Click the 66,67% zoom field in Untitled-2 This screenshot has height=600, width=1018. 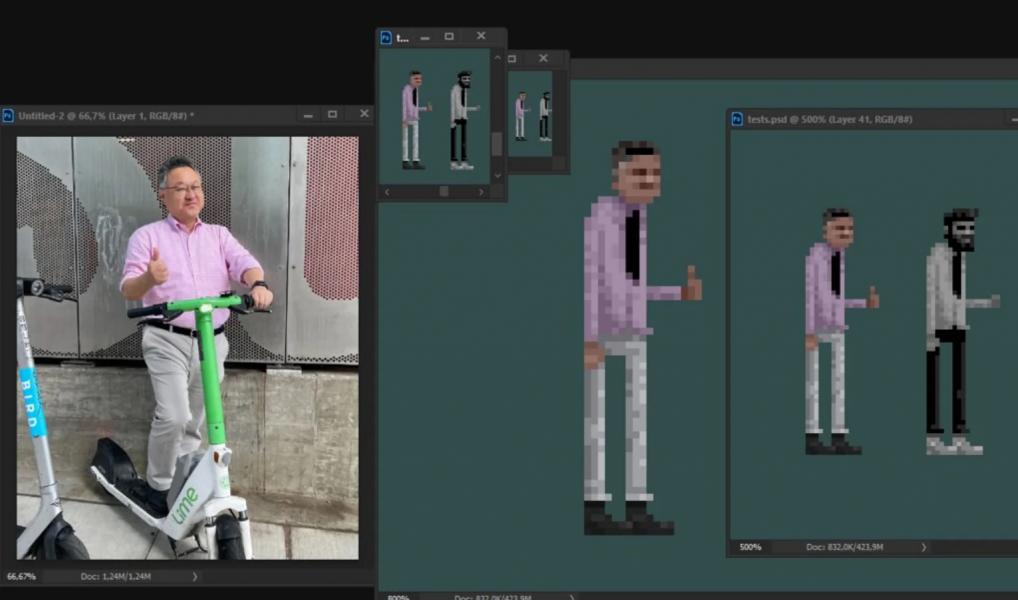[x=21, y=576]
